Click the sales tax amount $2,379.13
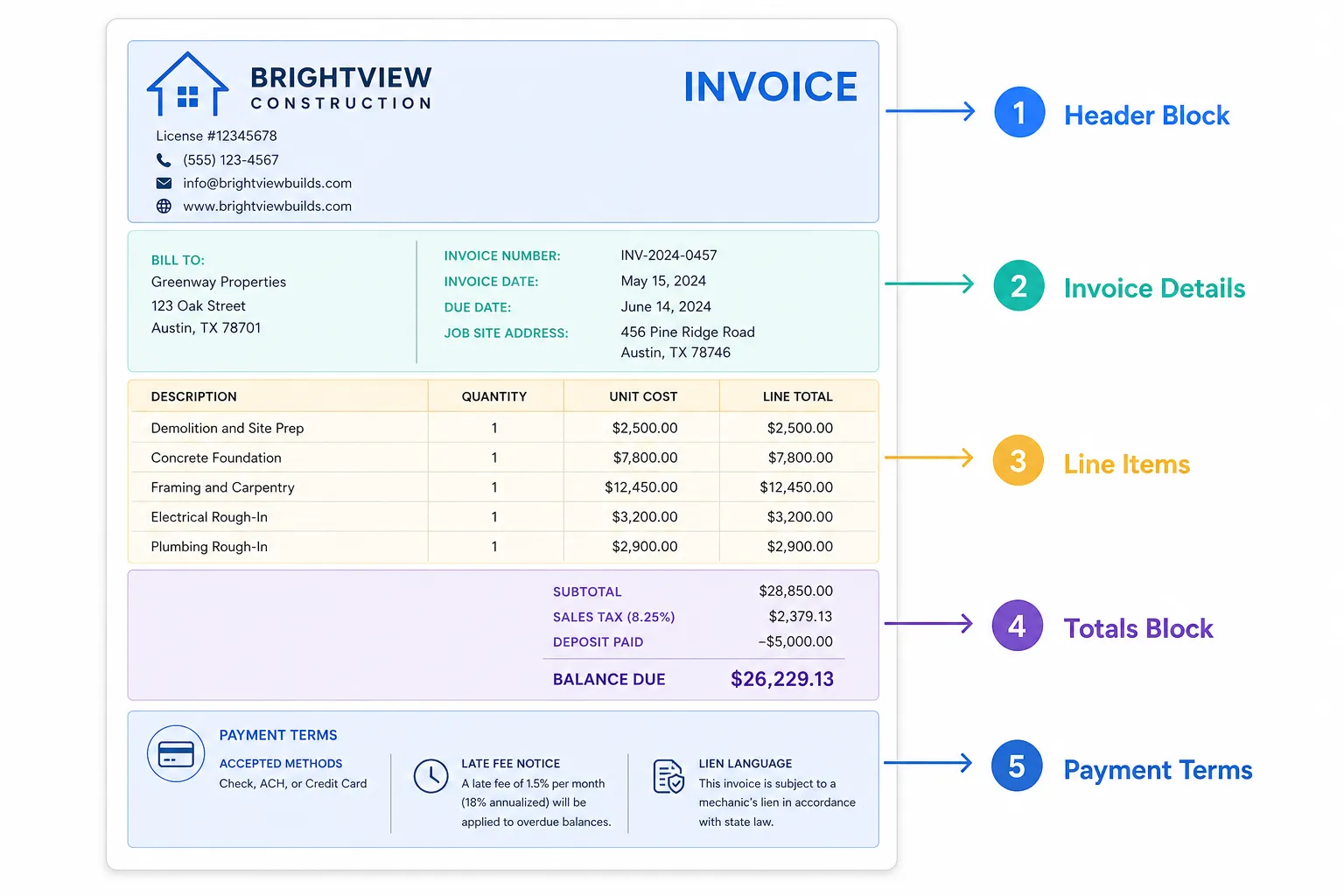The height and width of the screenshot is (896, 1344). 801,617
